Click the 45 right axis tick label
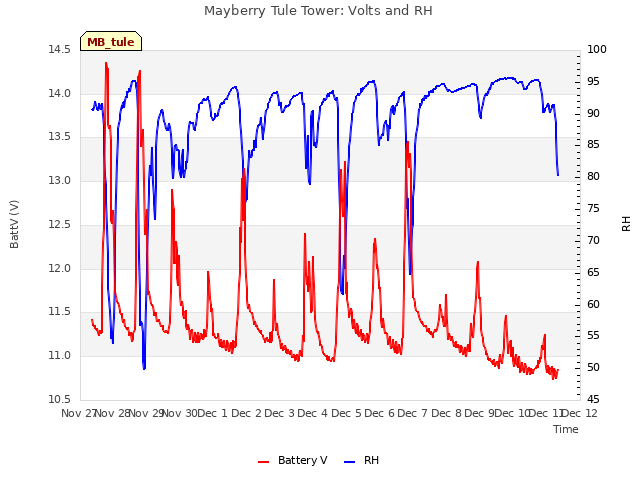Screen dimensions: 640x480 click(x=593, y=399)
